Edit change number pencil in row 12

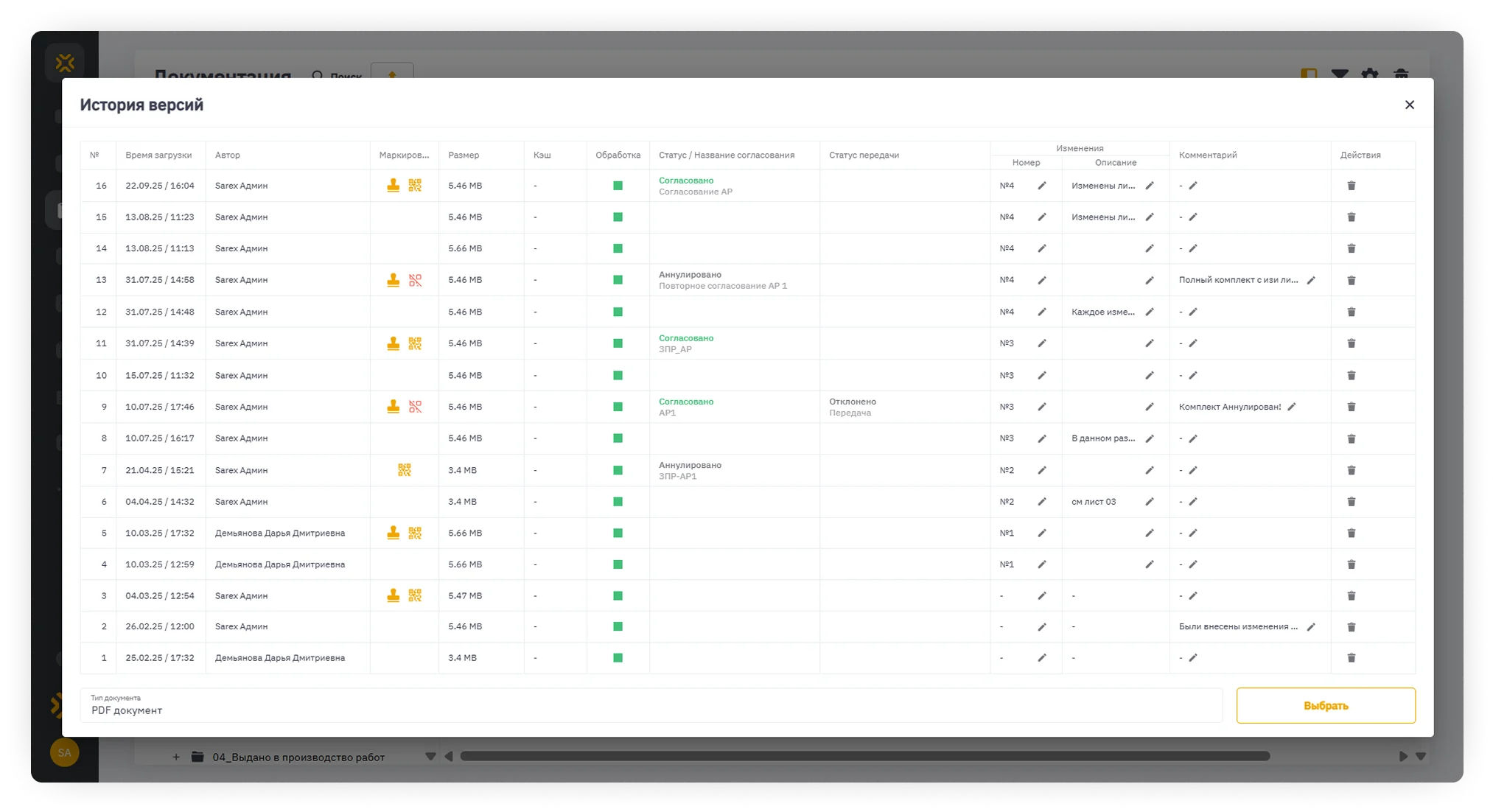coord(1041,312)
